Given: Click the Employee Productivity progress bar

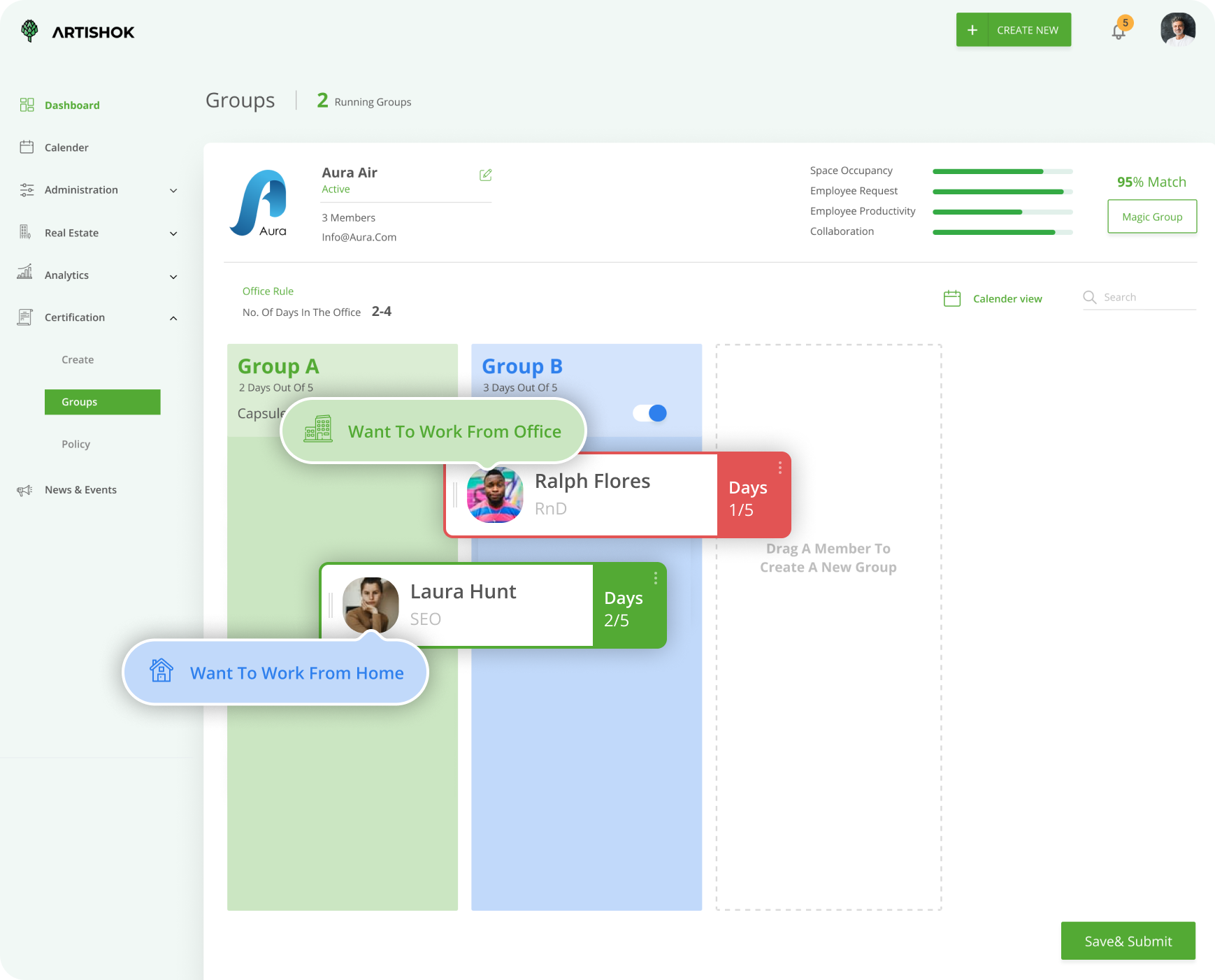Looking at the screenshot, I should click(1002, 212).
